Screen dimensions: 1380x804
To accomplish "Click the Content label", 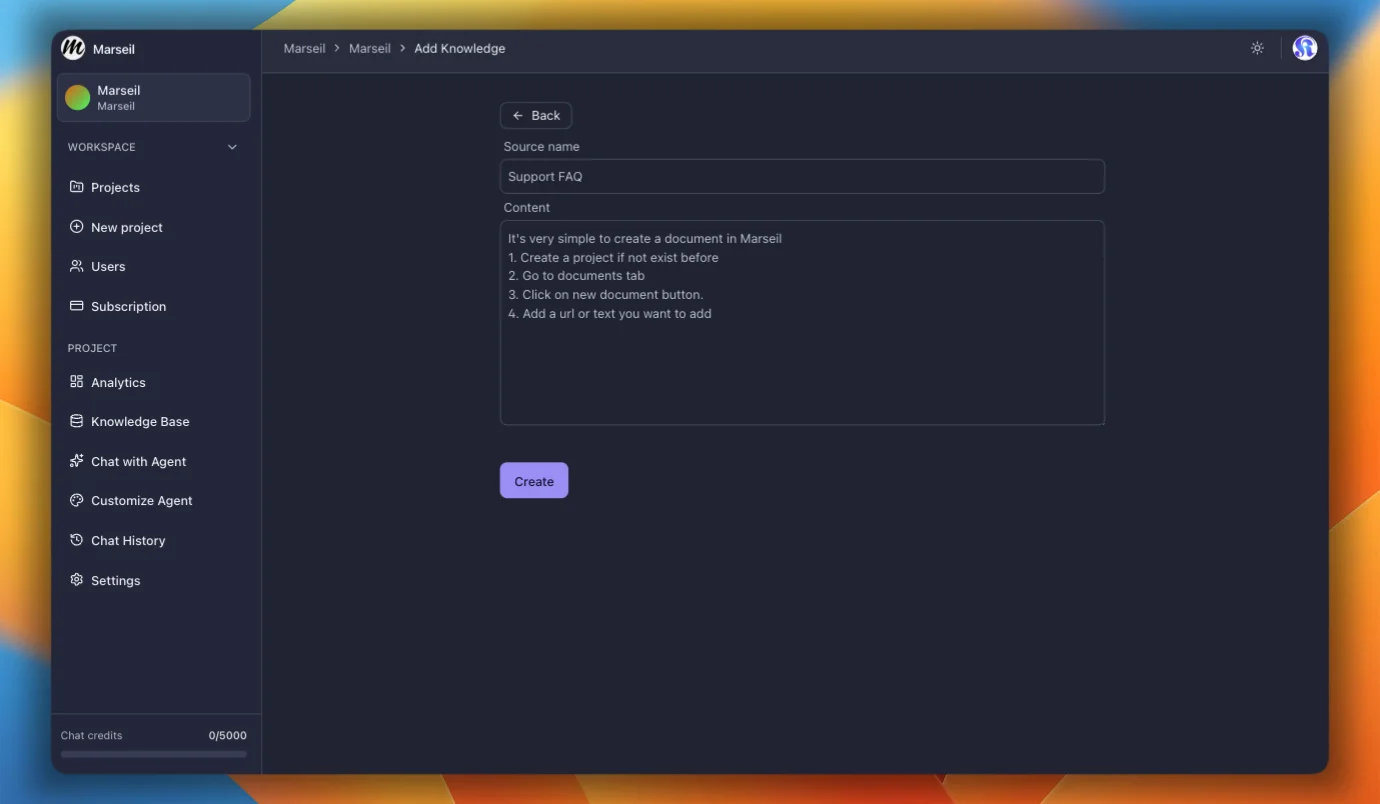I will pyautogui.click(x=527, y=207).
